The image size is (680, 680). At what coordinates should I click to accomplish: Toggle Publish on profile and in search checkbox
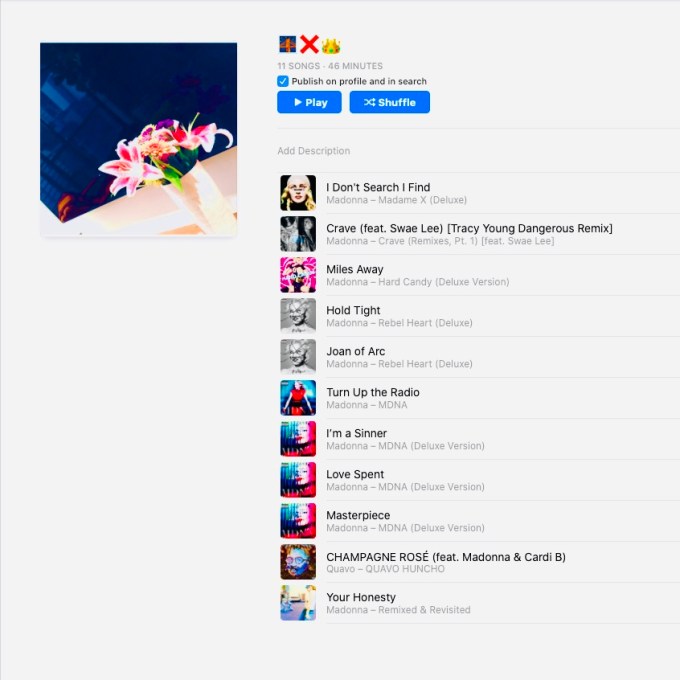coord(282,81)
